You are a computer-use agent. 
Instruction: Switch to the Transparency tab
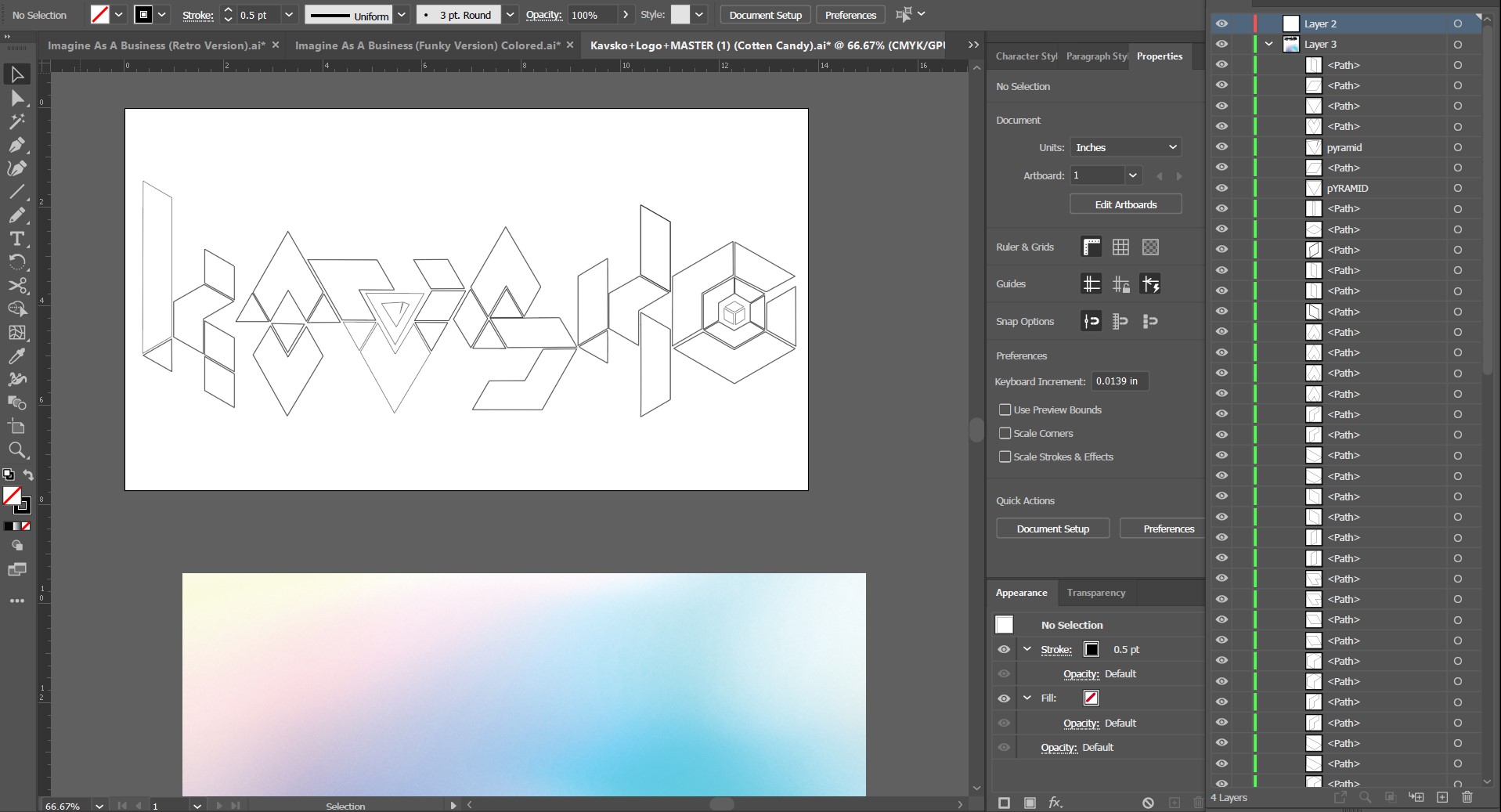coord(1095,593)
